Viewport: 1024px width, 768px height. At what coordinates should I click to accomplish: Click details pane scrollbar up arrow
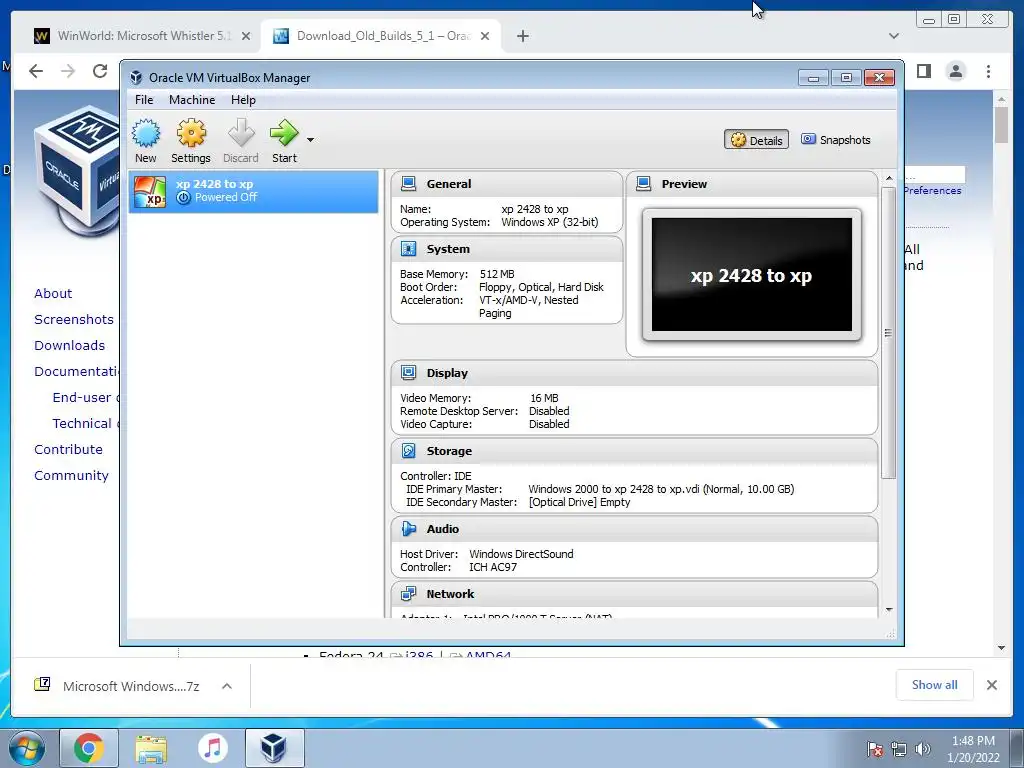coord(889,178)
